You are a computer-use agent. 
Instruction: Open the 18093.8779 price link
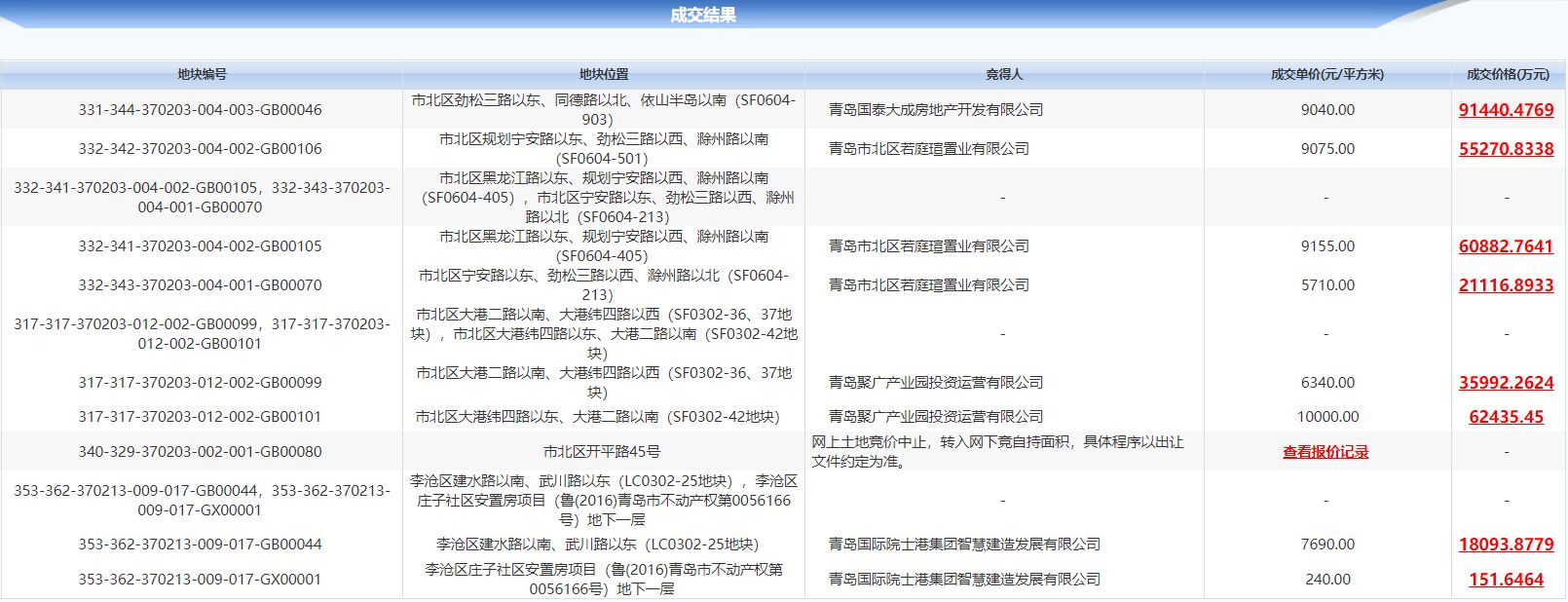tap(1506, 545)
